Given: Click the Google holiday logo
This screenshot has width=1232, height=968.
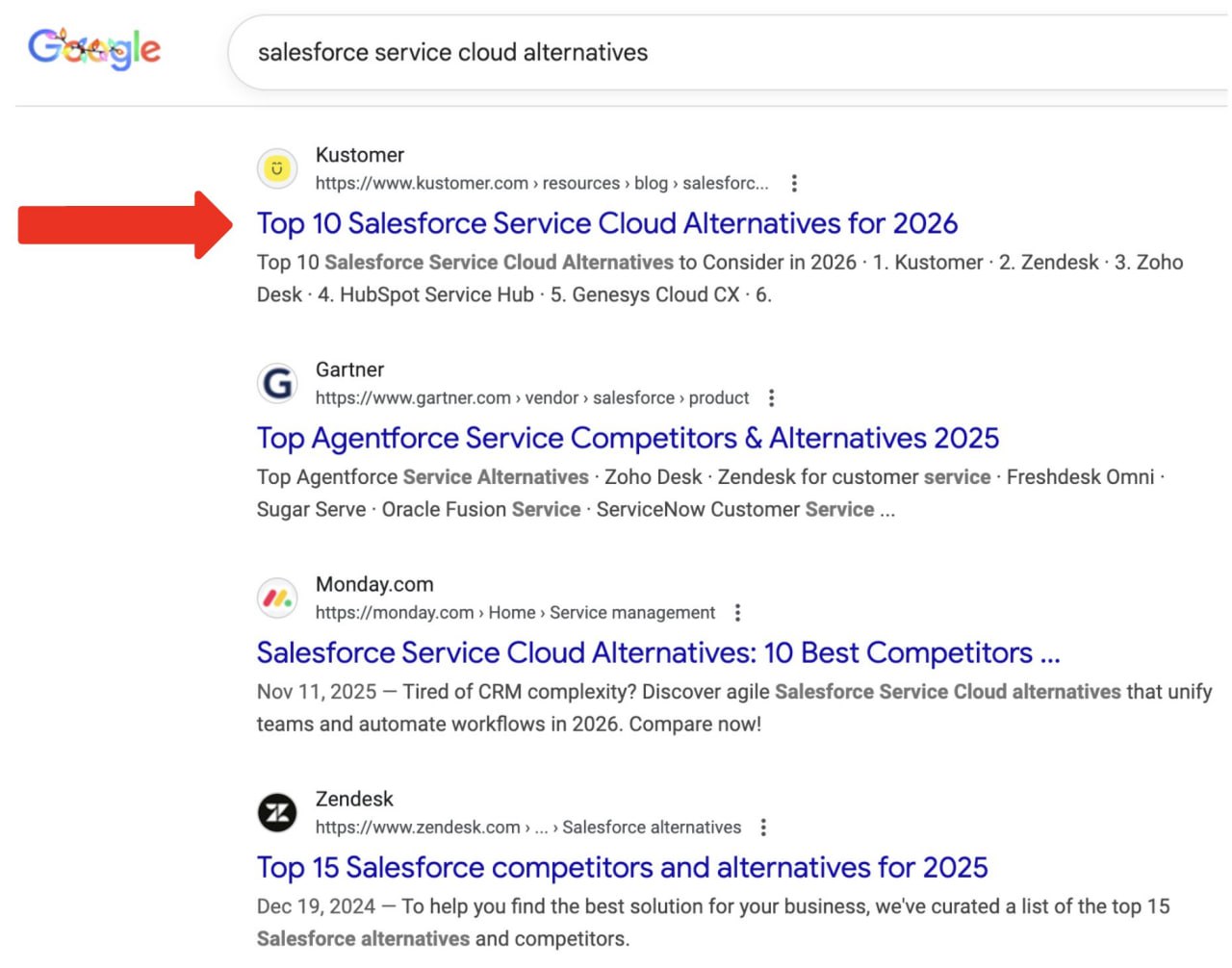Looking at the screenshot, I should pyautogui.click(x=94, y=49).
